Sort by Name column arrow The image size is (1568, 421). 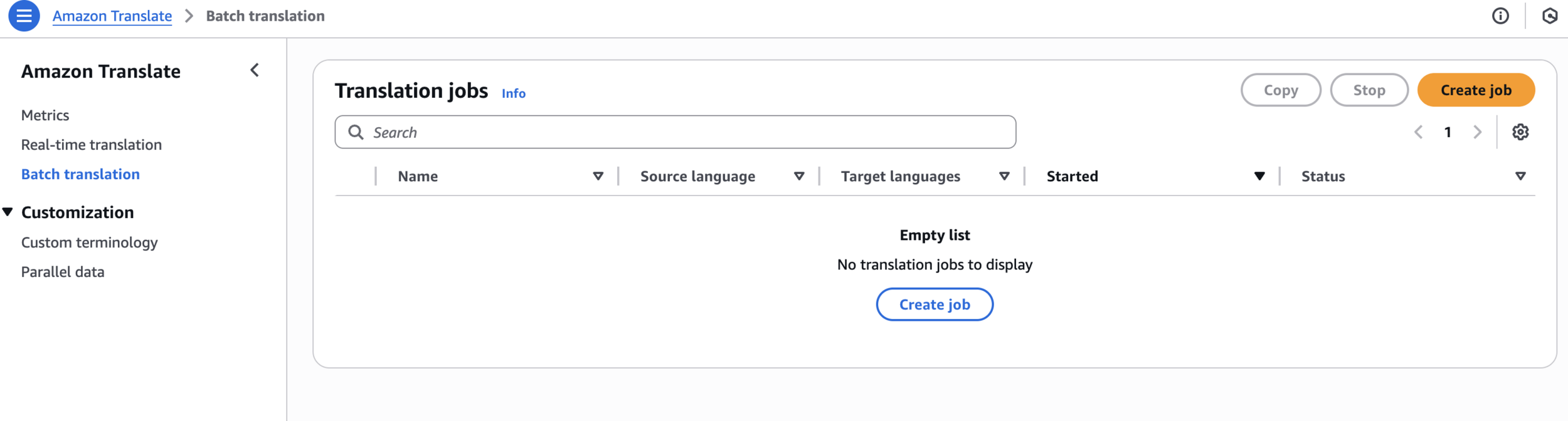click(x=598, y=177)
